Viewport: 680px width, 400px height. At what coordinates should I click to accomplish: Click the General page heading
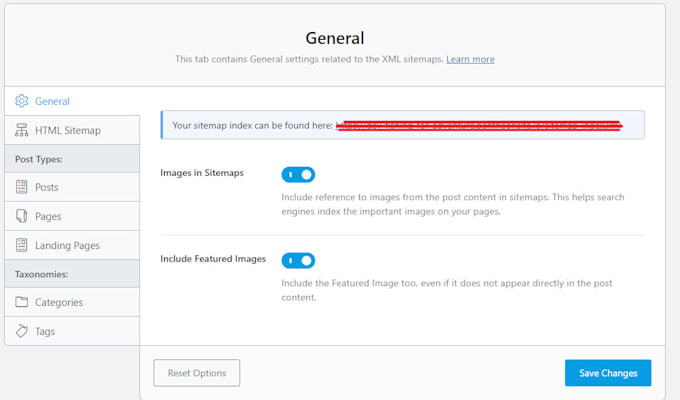point(335,38)
